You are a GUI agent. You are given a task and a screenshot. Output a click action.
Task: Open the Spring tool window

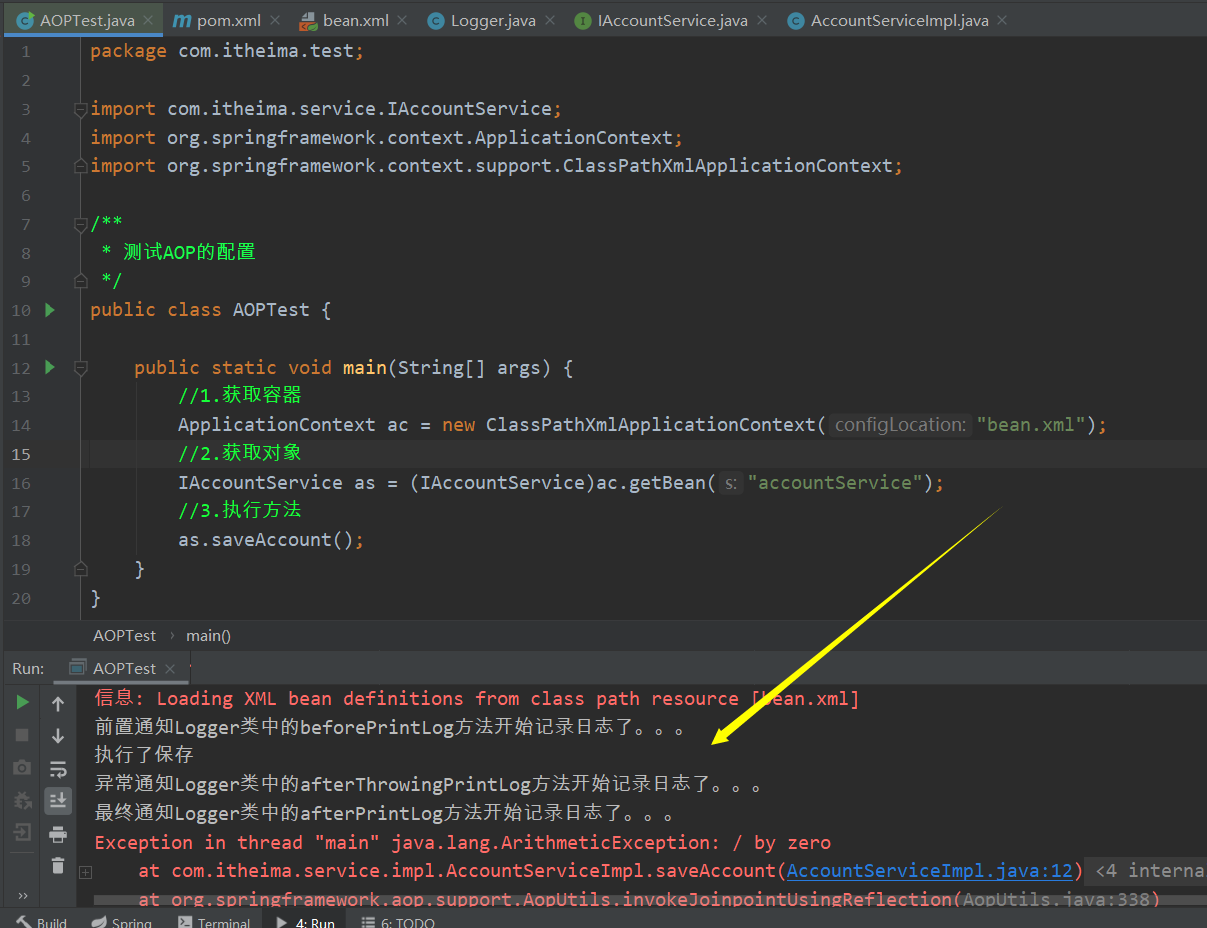click(x=121, y=921)
